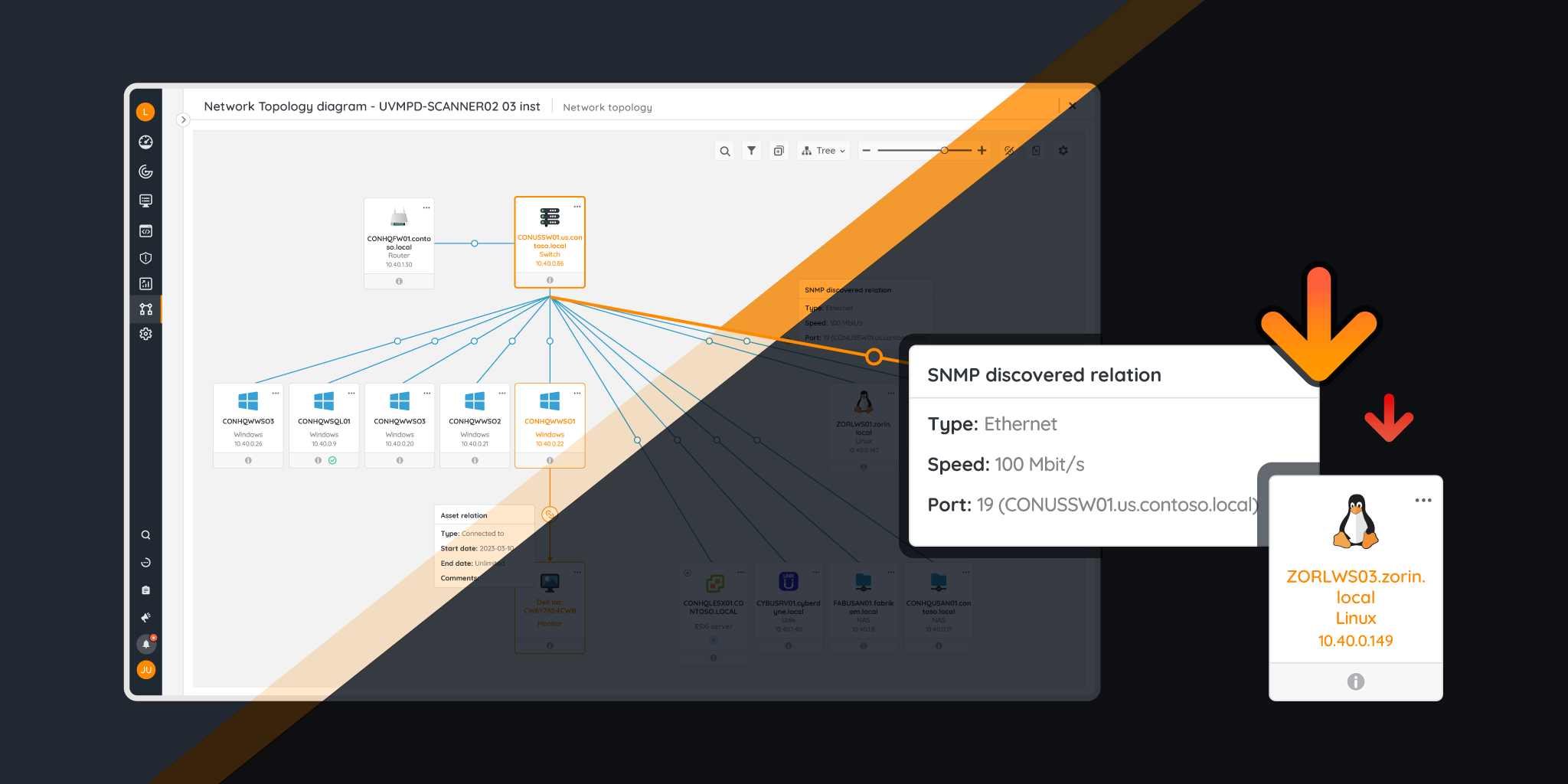Click the code window icon in sidebar
Image resolution: width=1568 pixels, height=784 pixels.
point(145,231)
